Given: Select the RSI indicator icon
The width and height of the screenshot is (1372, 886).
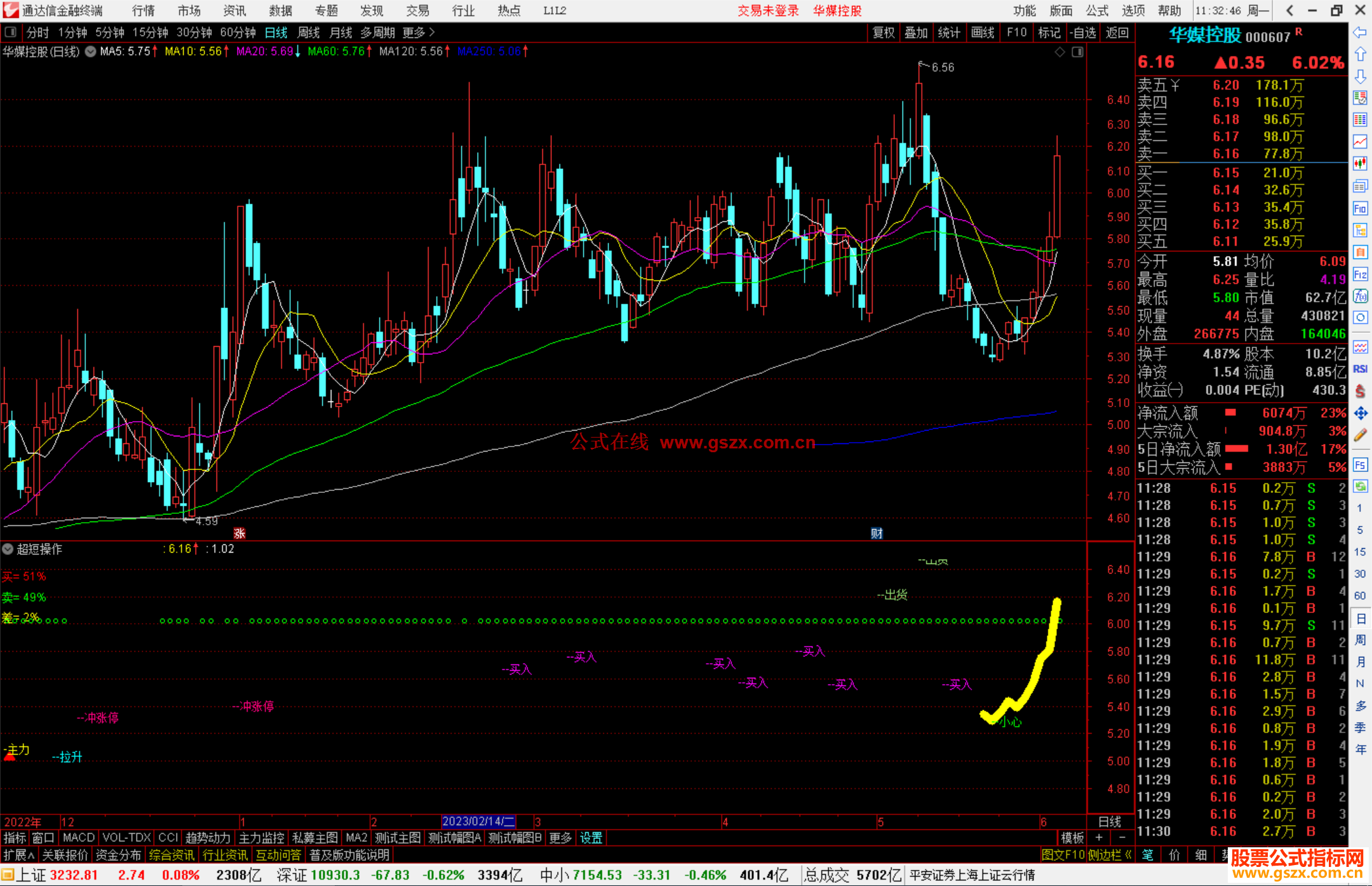Looking at the screenshot, I should 1360,369.
